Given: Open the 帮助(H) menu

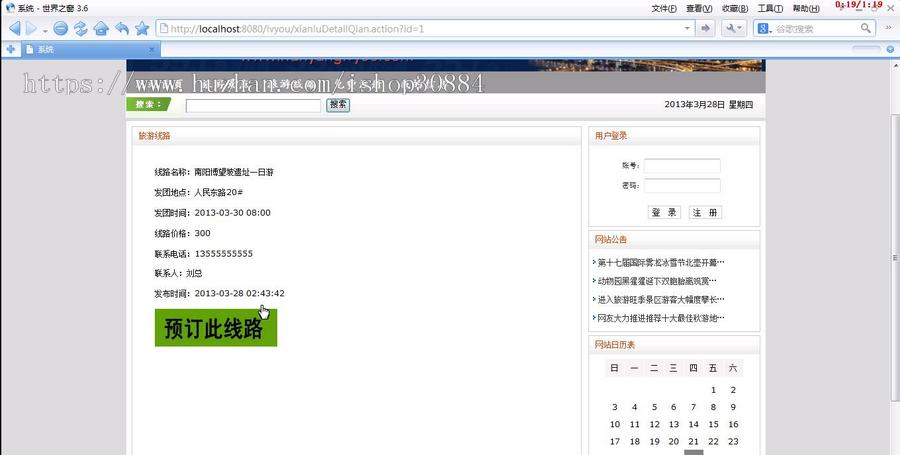Looking at the screenshot, I should pyautogui.click(x=806, y=9).
